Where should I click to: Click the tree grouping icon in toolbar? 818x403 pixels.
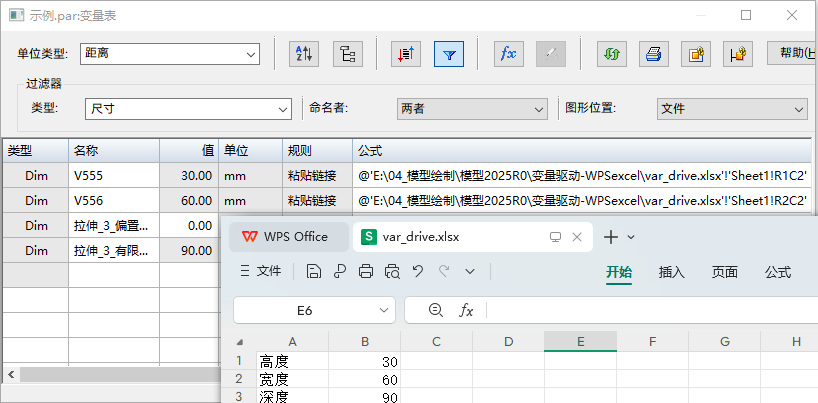[x=348, y=53]
